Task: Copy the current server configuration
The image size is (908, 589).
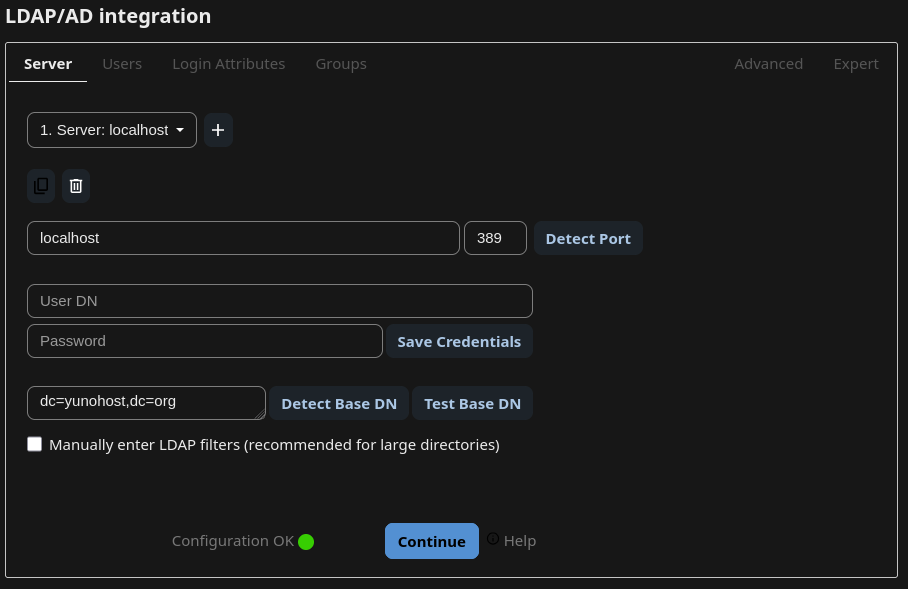Action: (41, 186)
